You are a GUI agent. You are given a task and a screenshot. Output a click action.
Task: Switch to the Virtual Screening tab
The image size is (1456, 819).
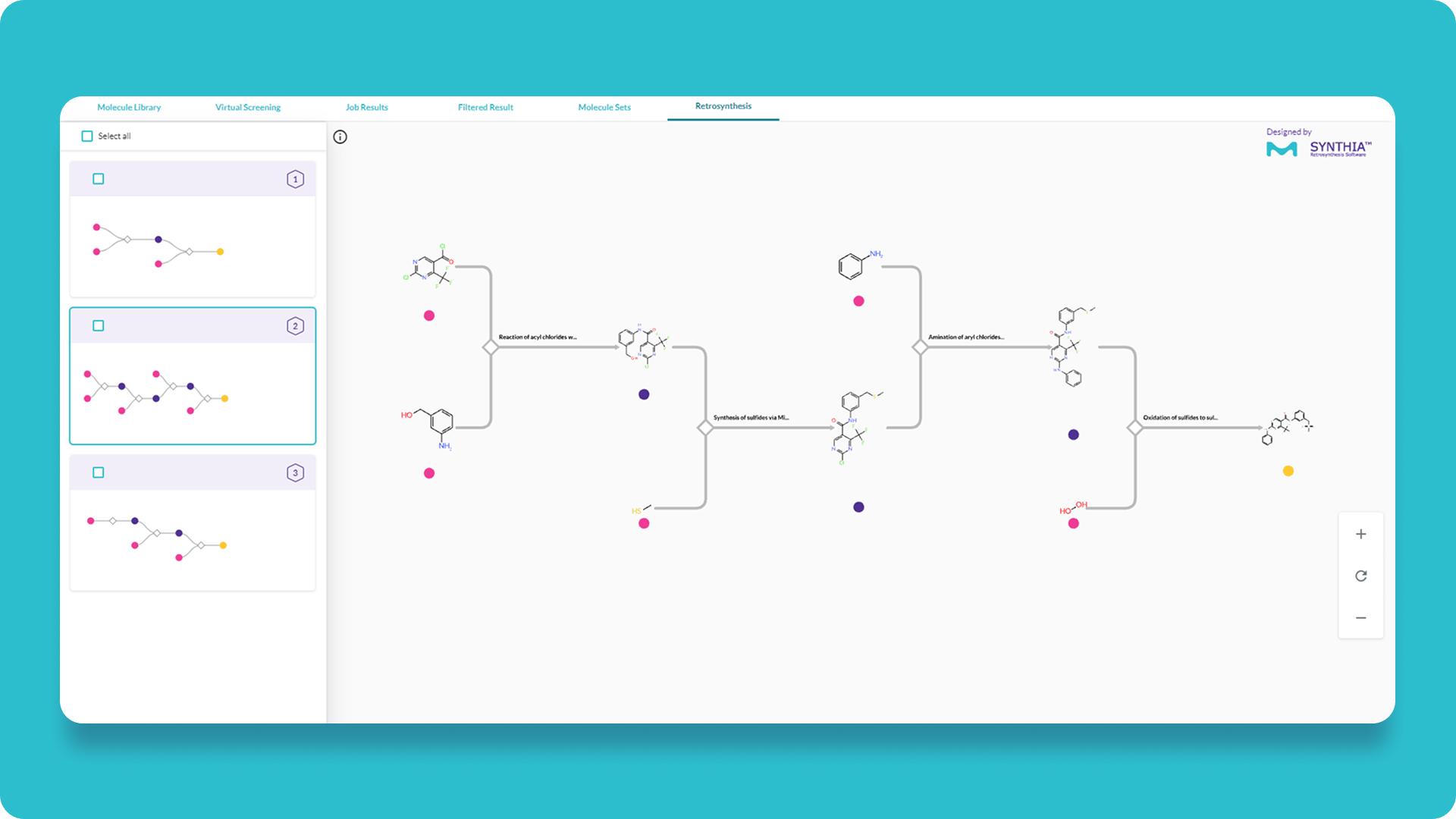coord(247,108)
